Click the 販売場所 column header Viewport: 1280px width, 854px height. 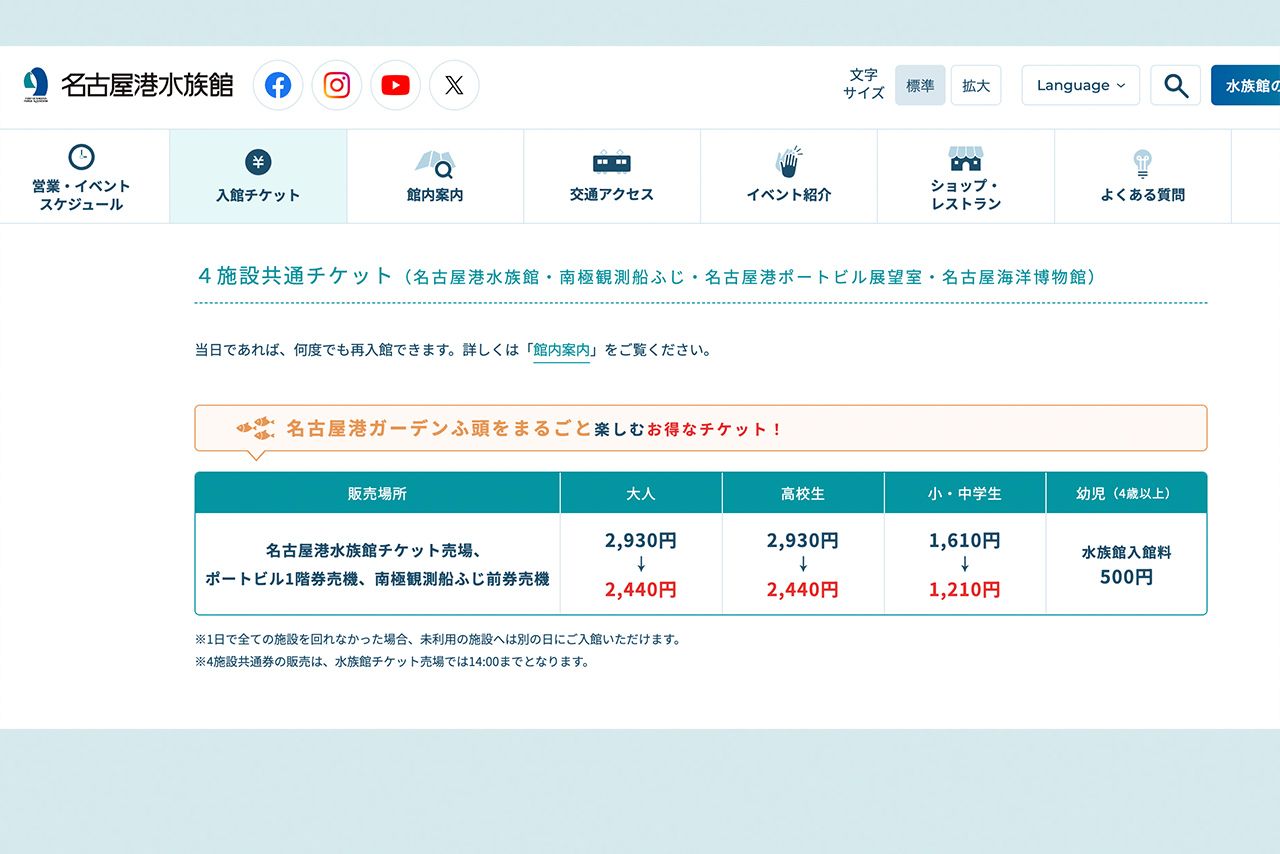pyautogui.click(x=377, y=493)
